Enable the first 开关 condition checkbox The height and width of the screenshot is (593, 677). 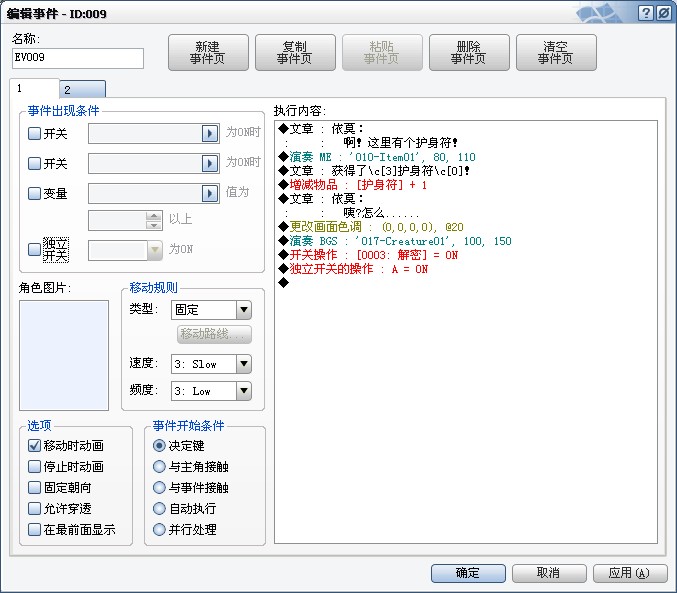[34, 133]
